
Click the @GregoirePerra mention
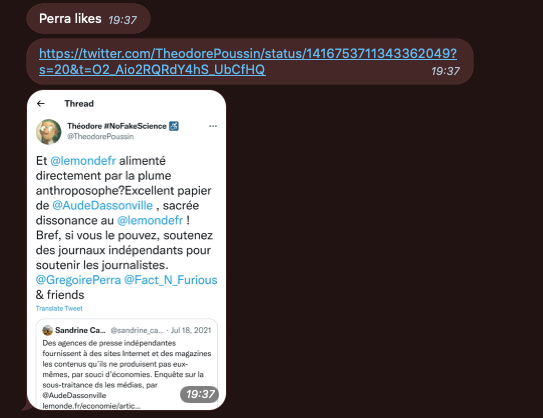tap(78, 280)
